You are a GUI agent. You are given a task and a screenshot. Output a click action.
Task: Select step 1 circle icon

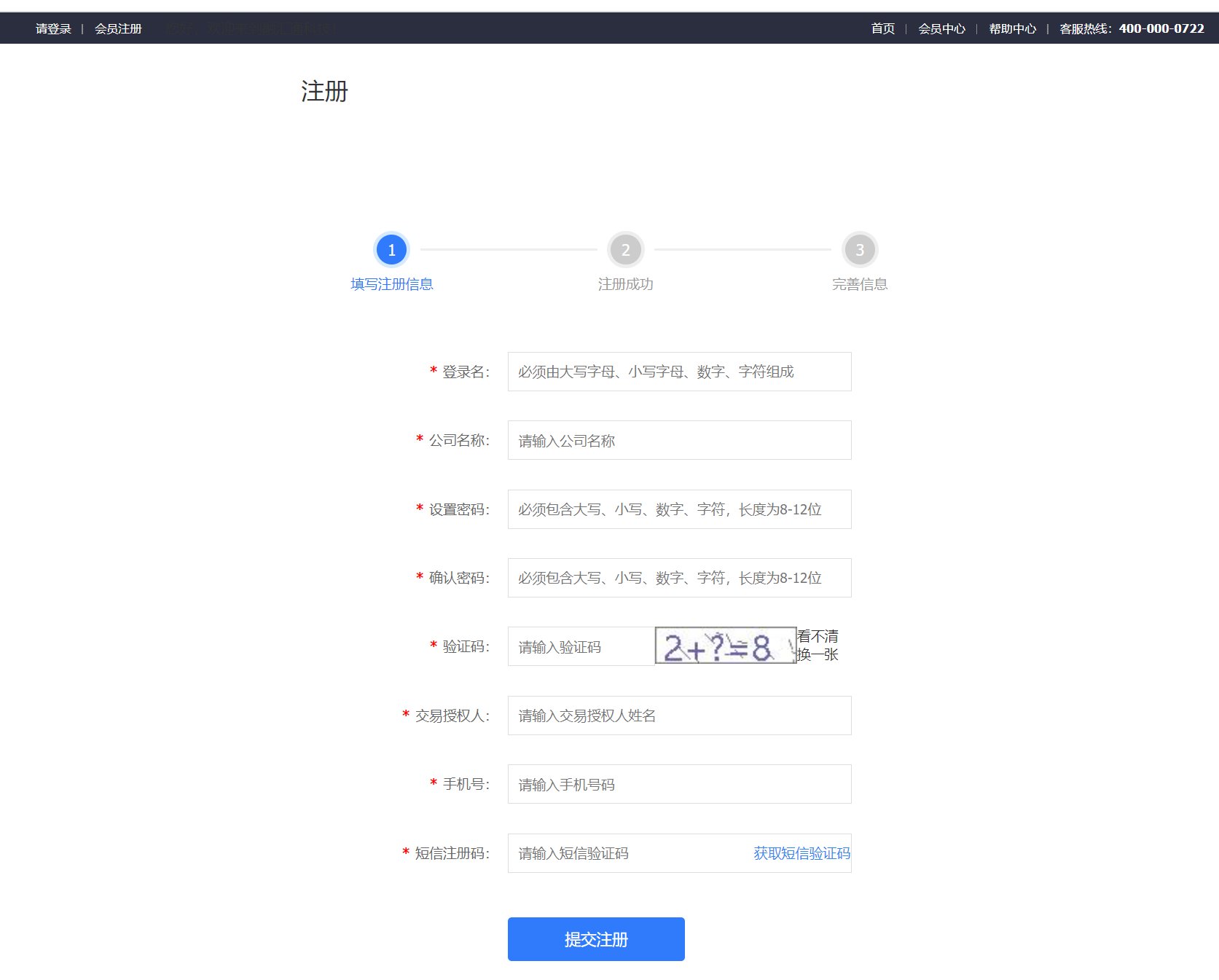pos(392,250)
